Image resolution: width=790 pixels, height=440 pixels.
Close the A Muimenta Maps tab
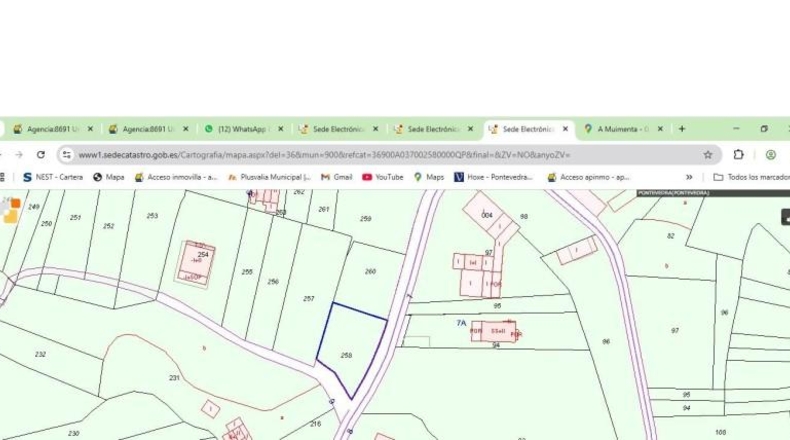pyautogui.click(x=660, y=129)
